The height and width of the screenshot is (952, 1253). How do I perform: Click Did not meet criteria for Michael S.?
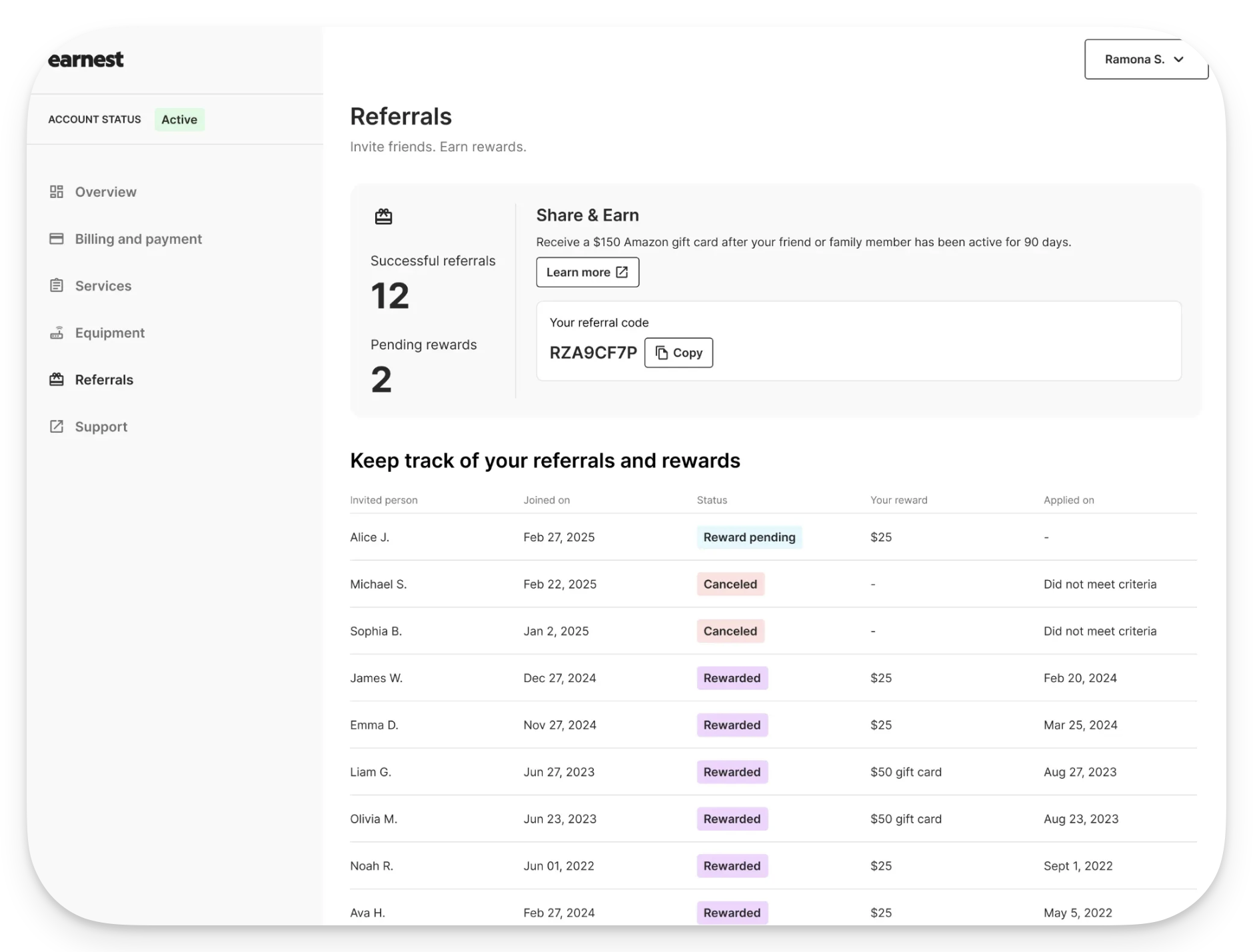pyautogui.click(x=1100, y=584)
